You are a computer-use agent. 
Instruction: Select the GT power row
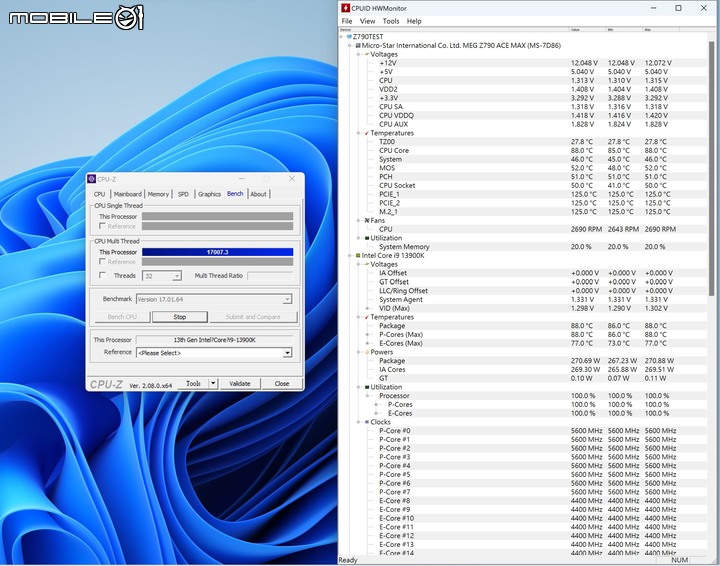point(537,378)
